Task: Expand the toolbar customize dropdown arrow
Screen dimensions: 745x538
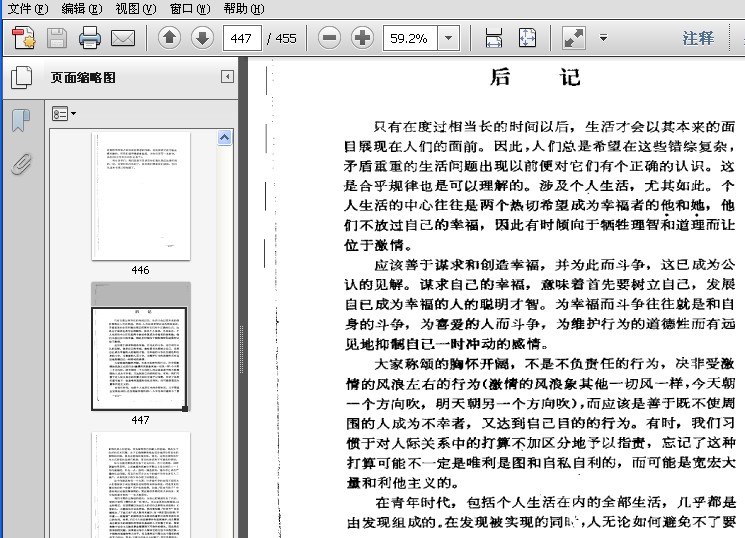Action: 603,39
